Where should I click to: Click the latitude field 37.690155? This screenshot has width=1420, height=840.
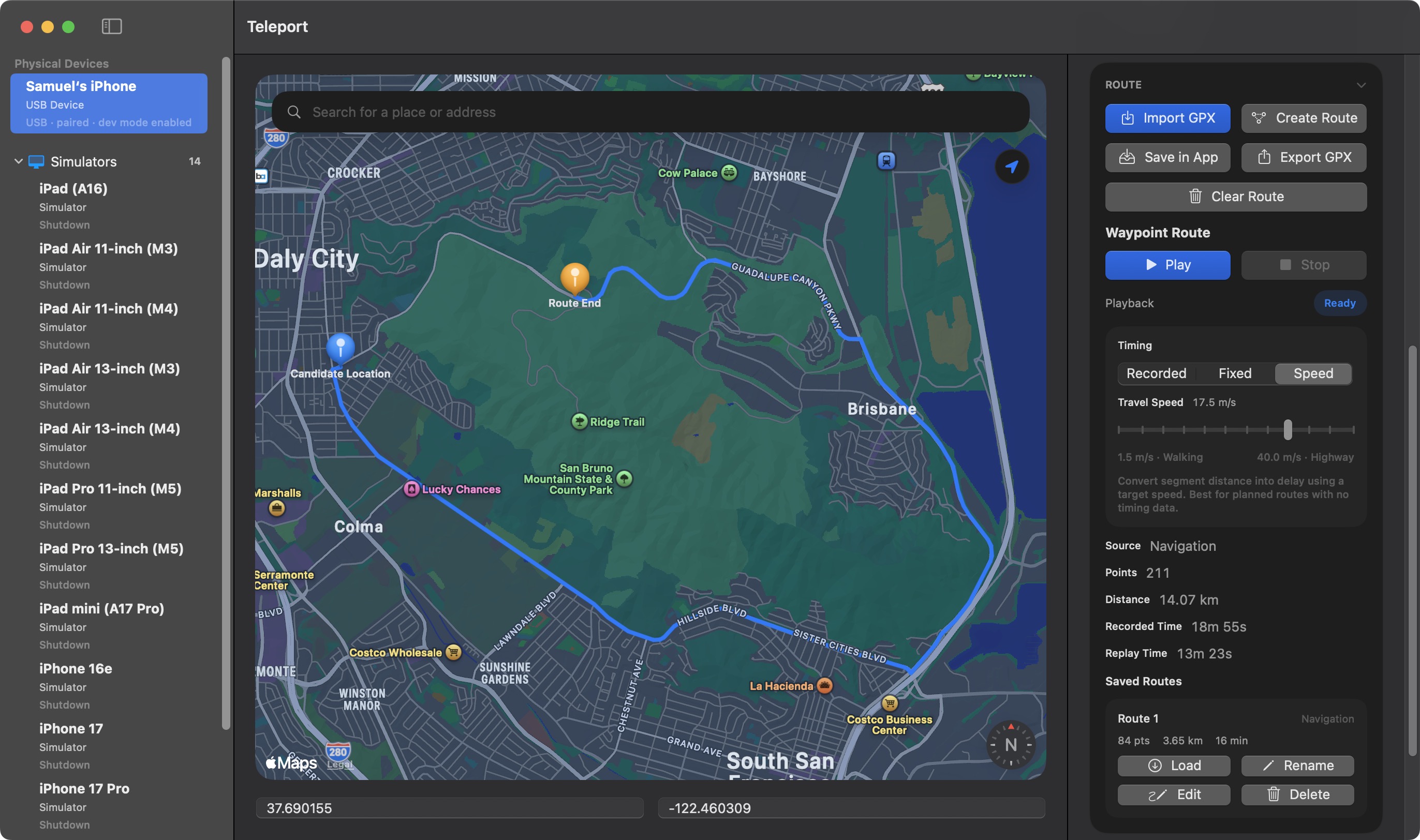pyautogui.click(x=450, y=808)
